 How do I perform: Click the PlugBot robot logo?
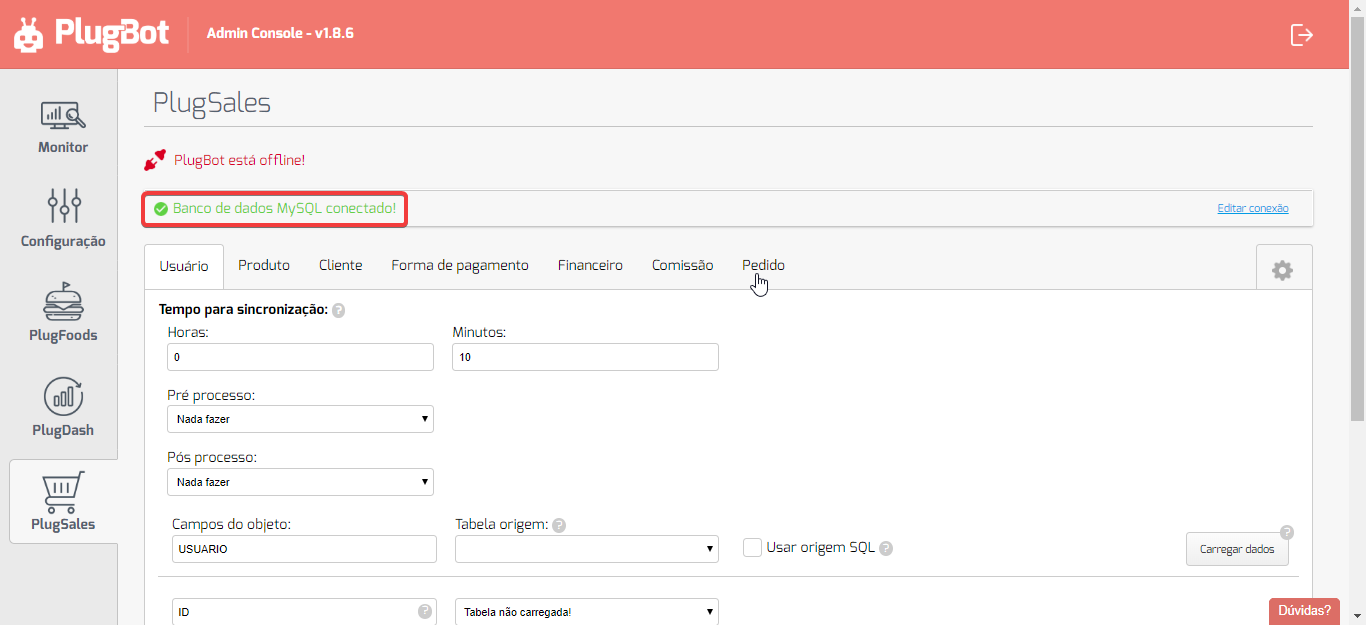(28, 33)
